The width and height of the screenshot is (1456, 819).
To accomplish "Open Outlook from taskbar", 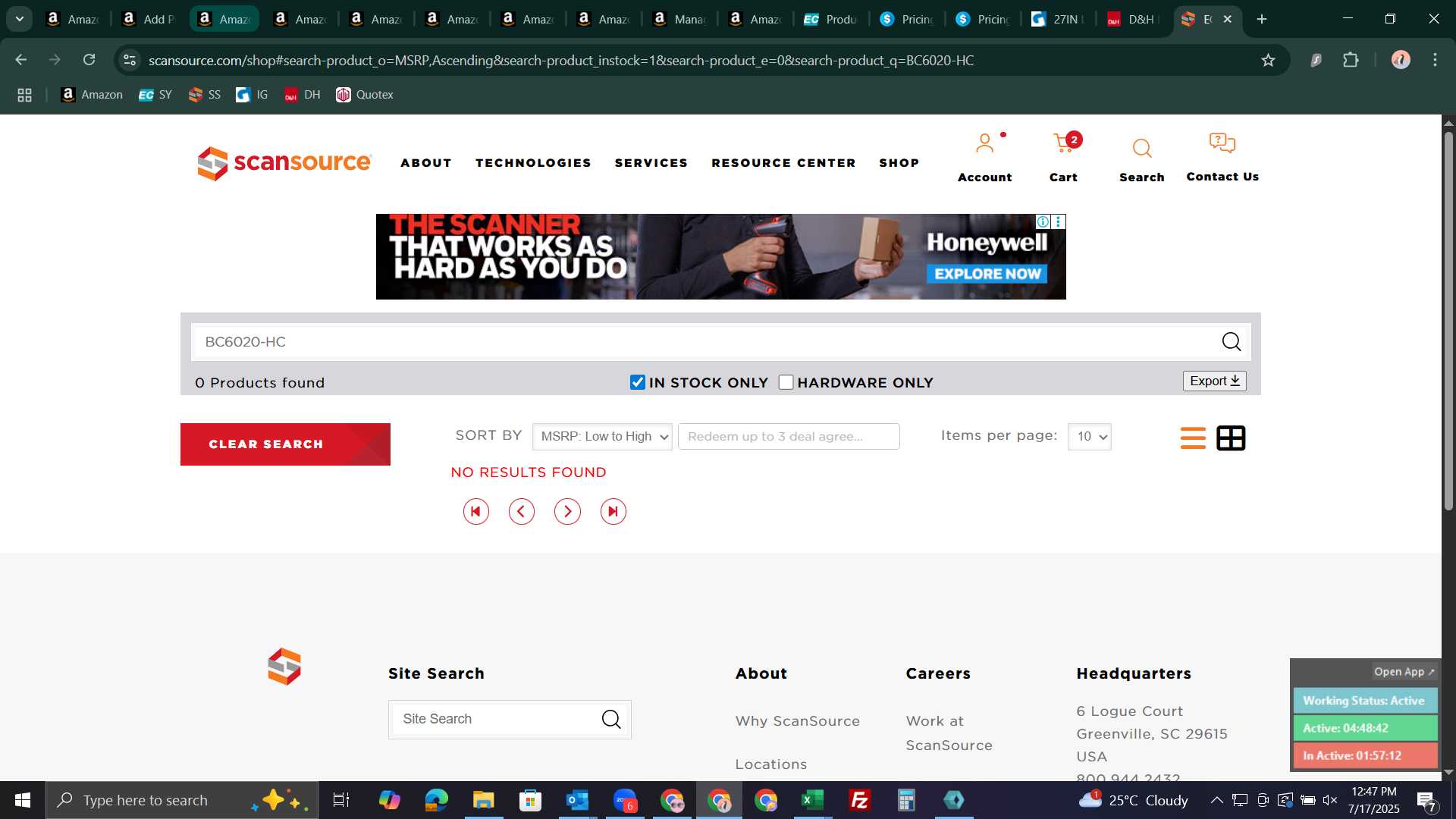I will pyautogui.click(x=577, y=800).
